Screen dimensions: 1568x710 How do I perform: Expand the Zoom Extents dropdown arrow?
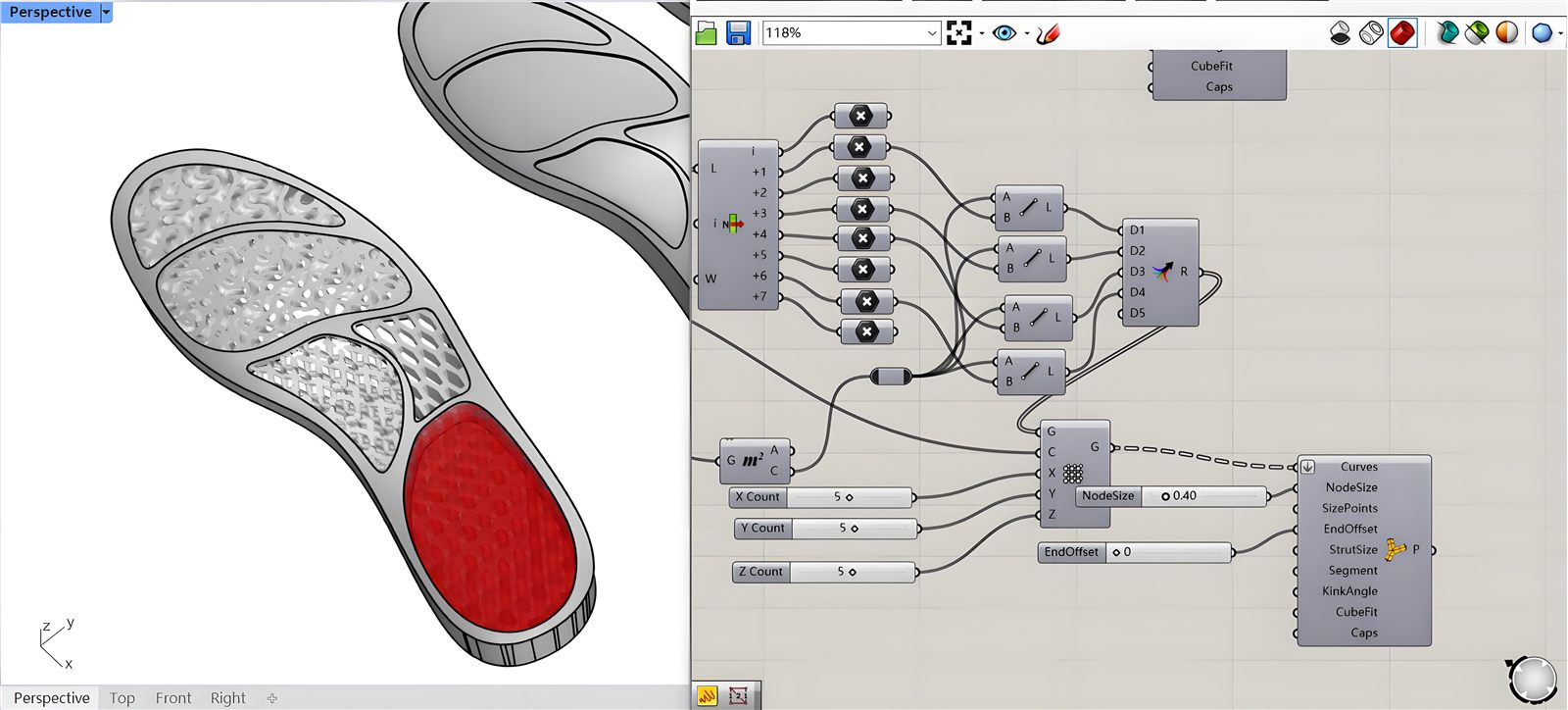981,34
